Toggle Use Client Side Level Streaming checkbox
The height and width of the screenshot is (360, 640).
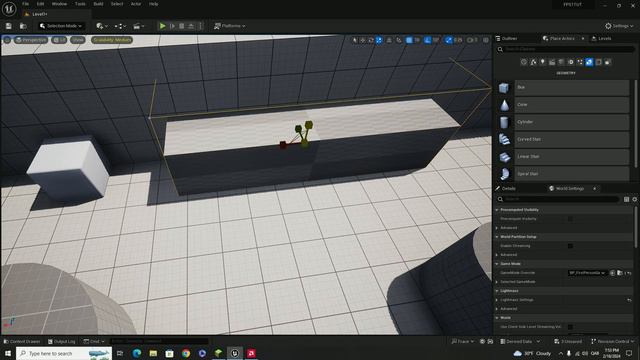pos(570,327)
